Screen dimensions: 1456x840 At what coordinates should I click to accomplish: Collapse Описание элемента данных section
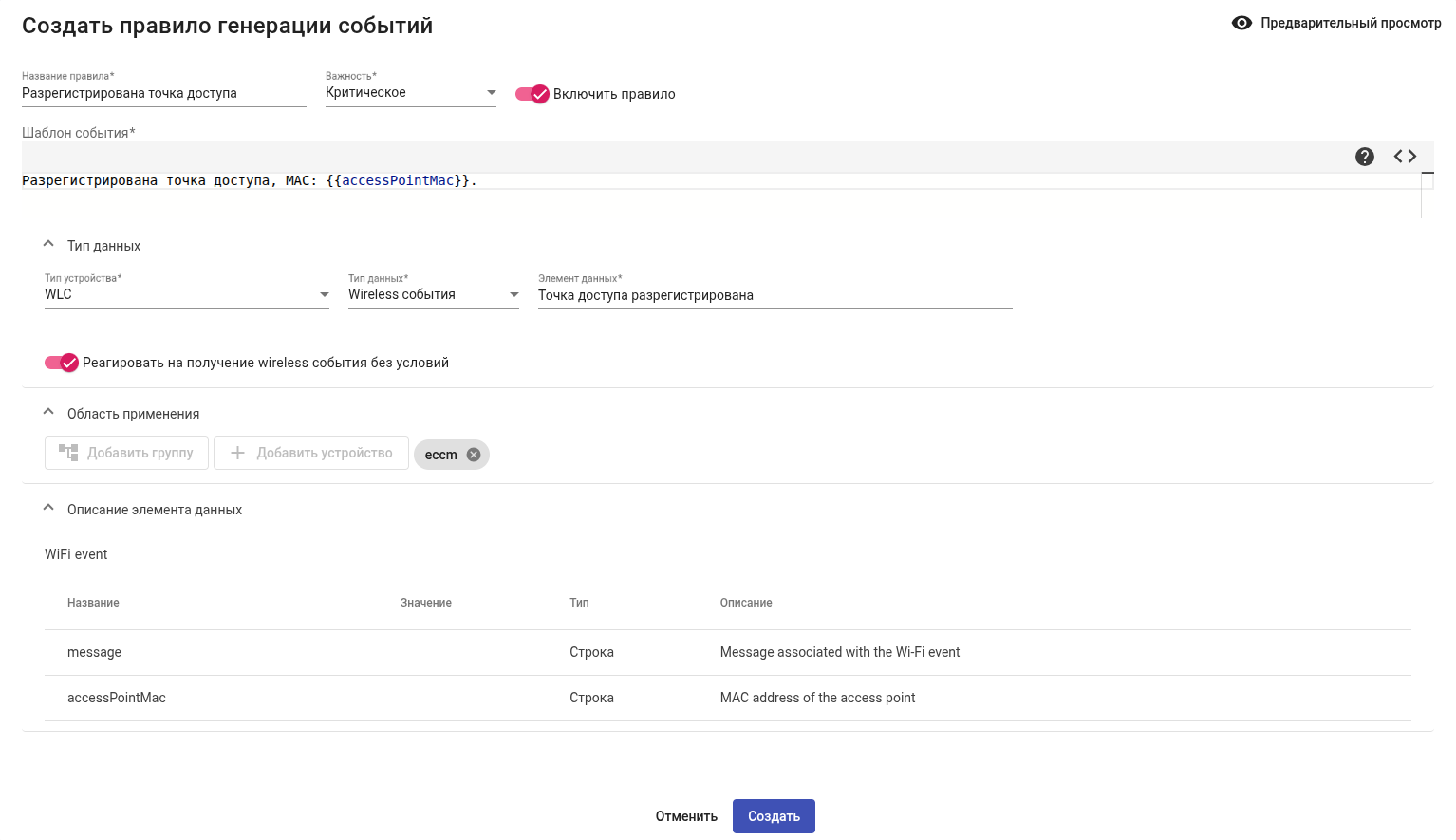point(48,509)
